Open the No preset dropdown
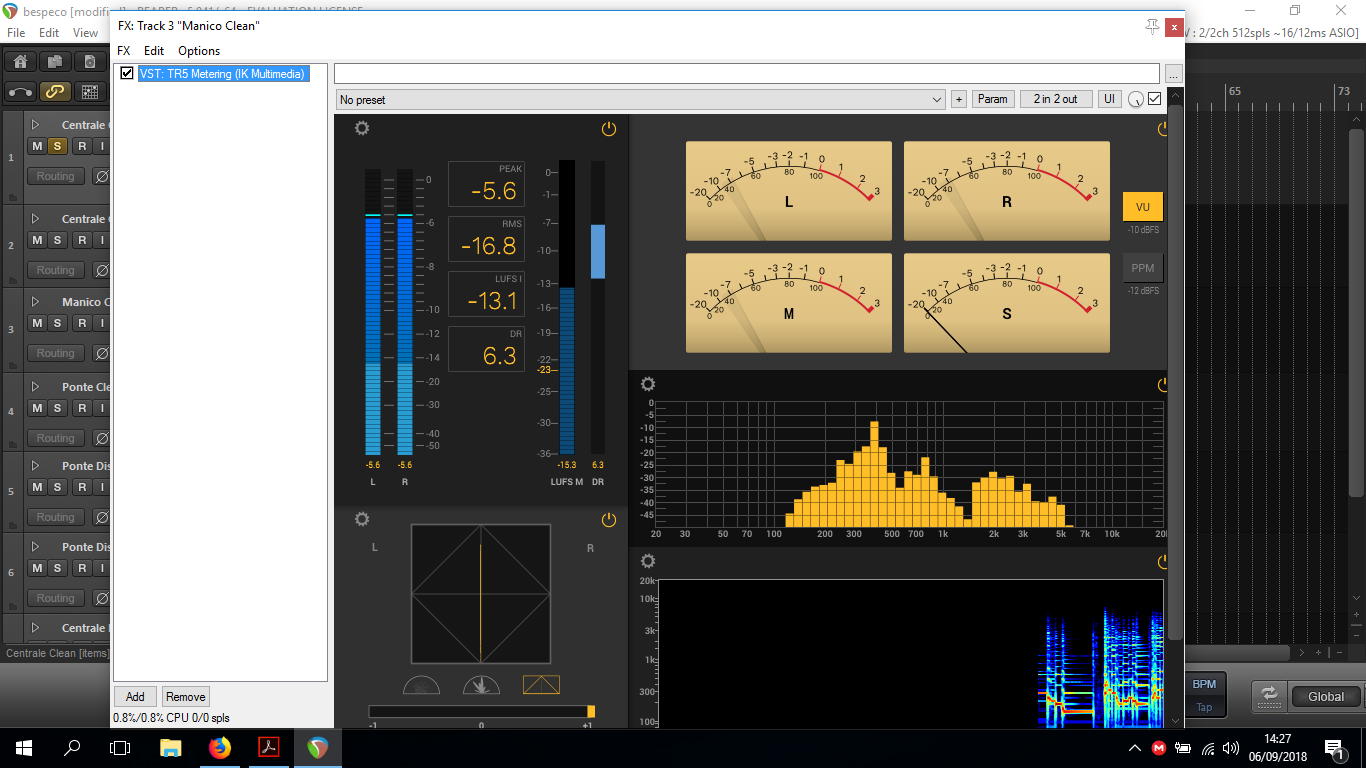This screenshot has width=1366, height=768. coord(640,100)
